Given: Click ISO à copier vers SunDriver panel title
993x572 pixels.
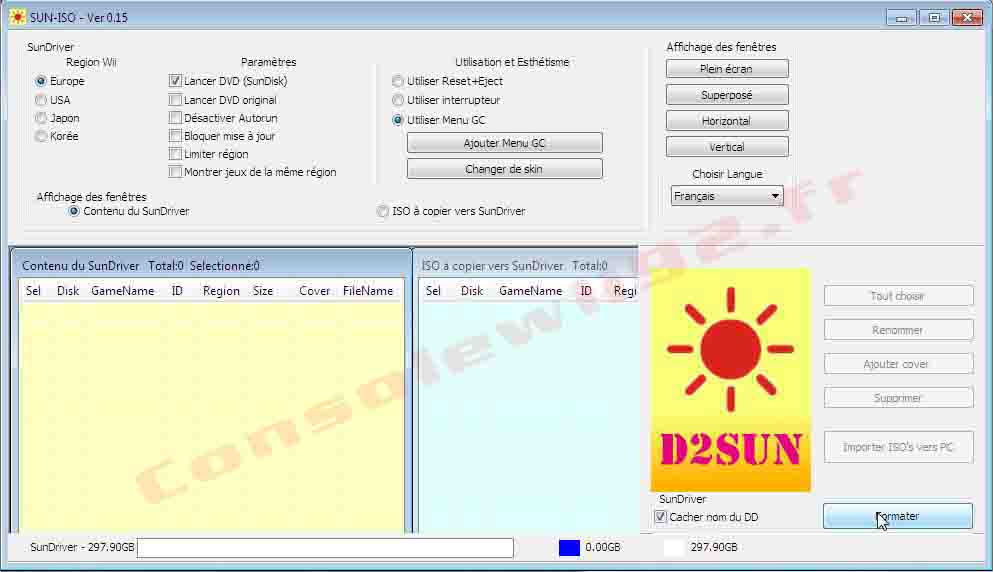Looking at the screenshot, I should point(492,266).
